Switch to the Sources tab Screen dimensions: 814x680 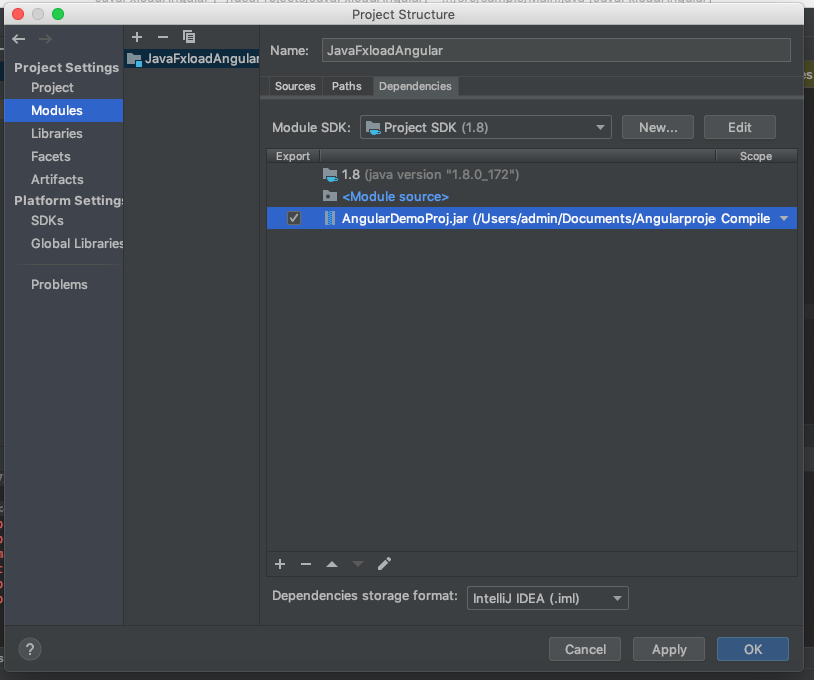tap(295, 86)
